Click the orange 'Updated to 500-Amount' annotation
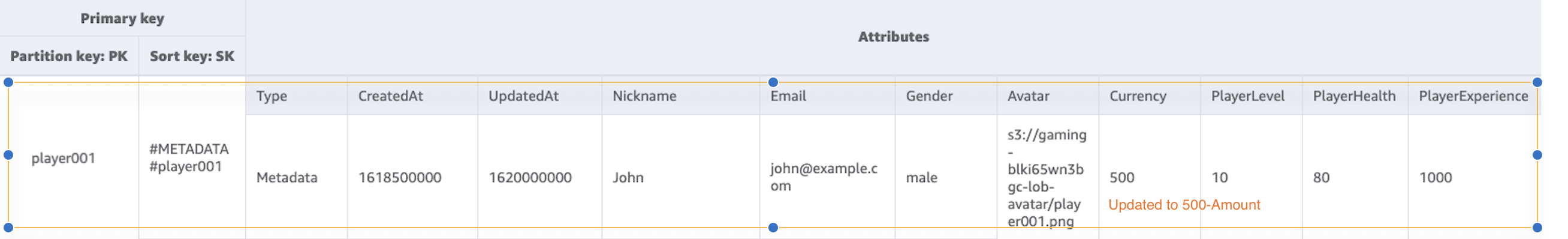This screenshot has height=239, width=1568. 1184,205
